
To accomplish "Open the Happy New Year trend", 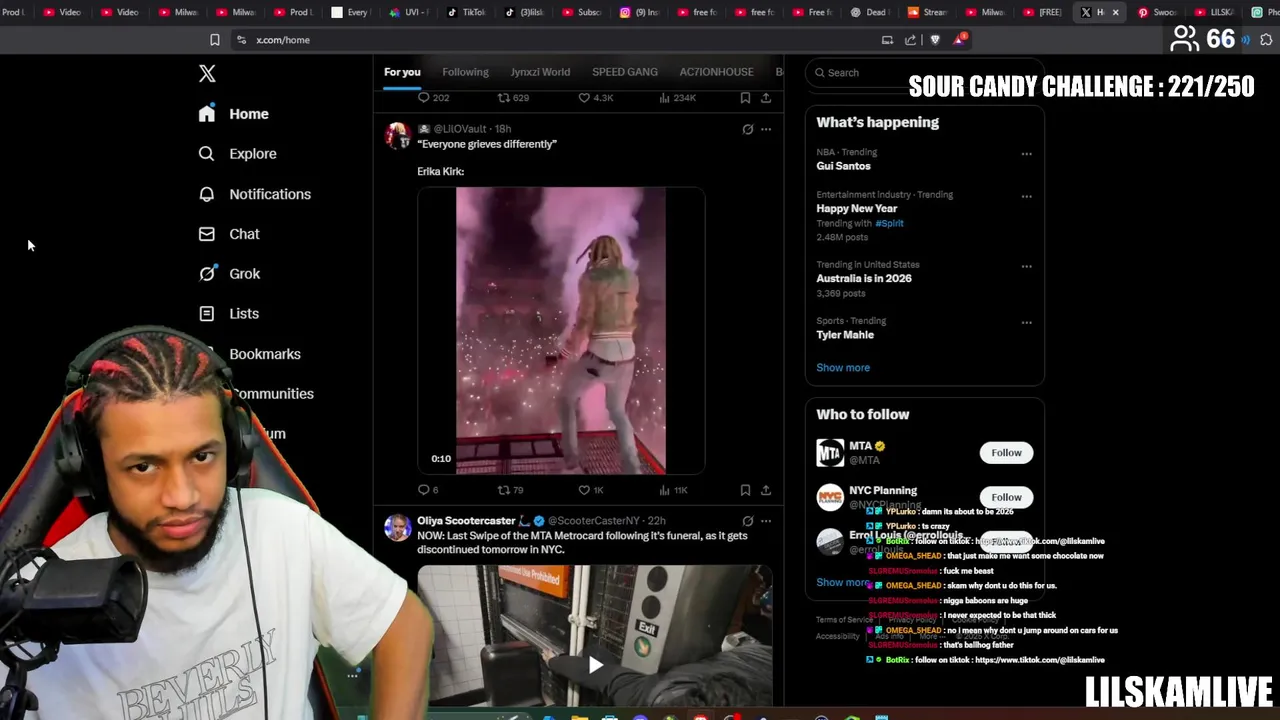I will pyautogui.click(x=857, y=208).
